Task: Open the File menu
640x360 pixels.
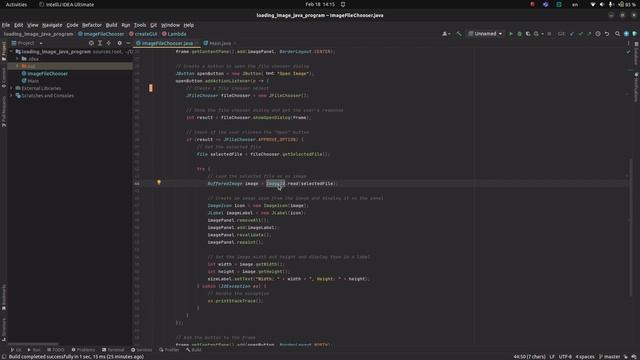Action: [6, 25]
